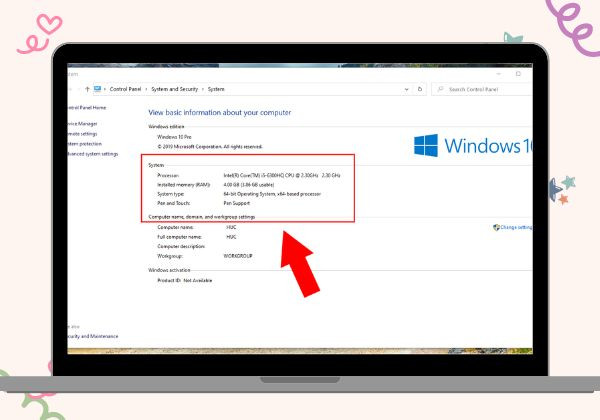Expand breadcrumb chevron after System and Security

click(203, 89)
